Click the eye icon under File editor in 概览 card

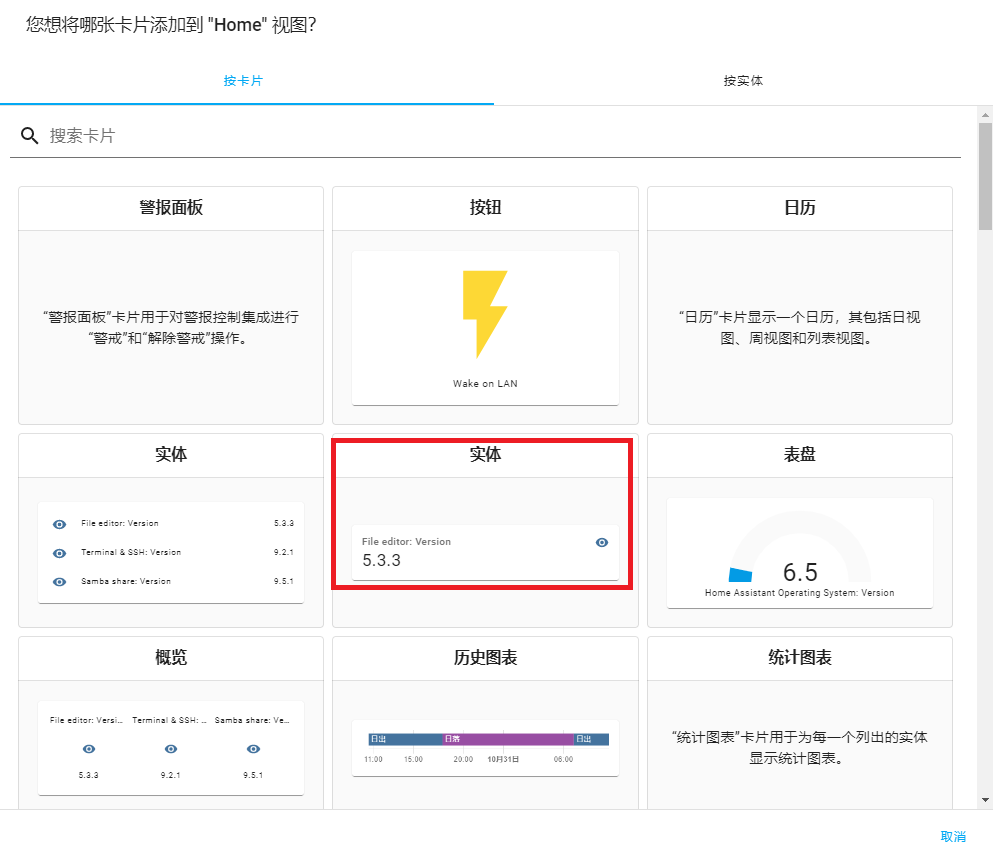tap(88, 749)
